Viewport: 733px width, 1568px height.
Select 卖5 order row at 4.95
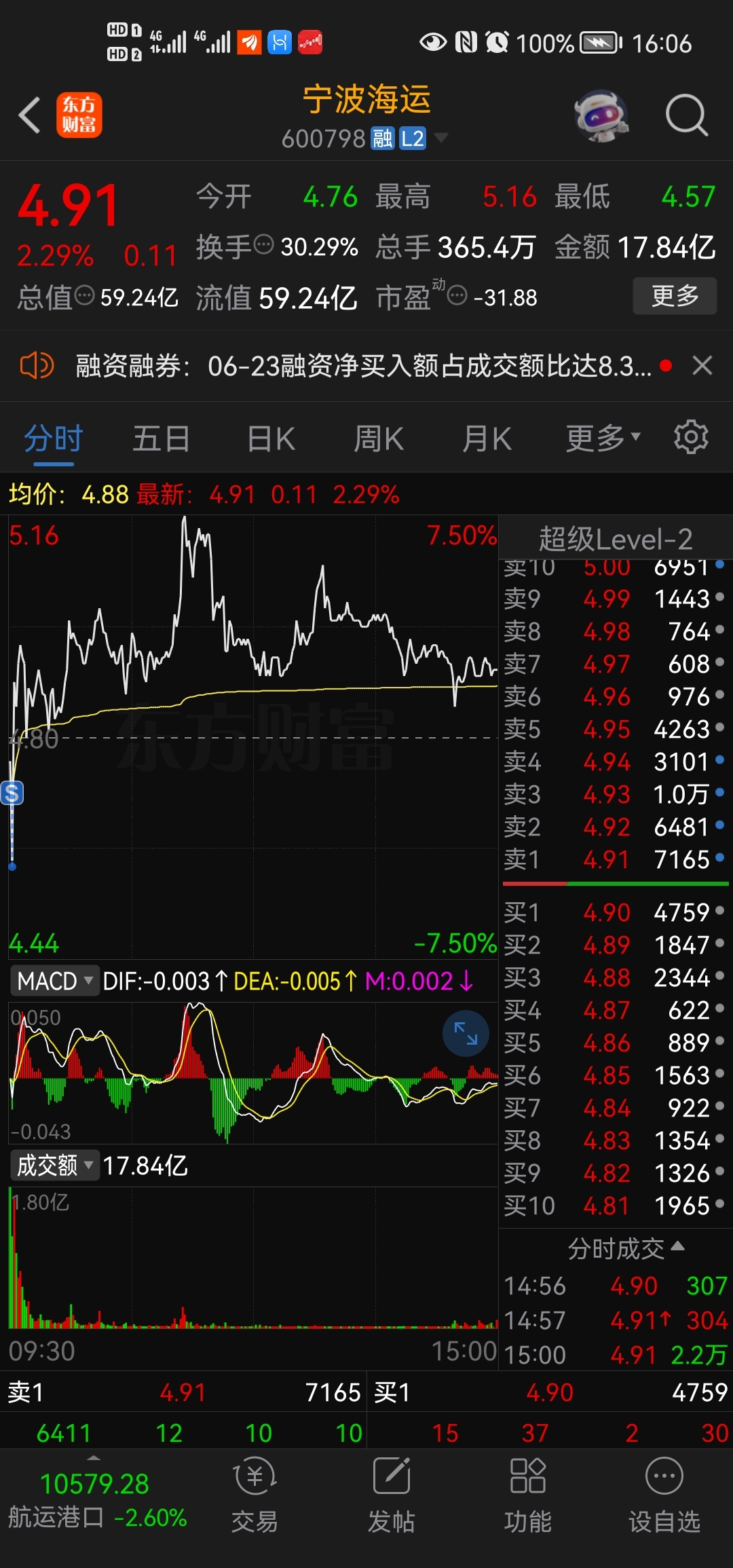point(616,729)
